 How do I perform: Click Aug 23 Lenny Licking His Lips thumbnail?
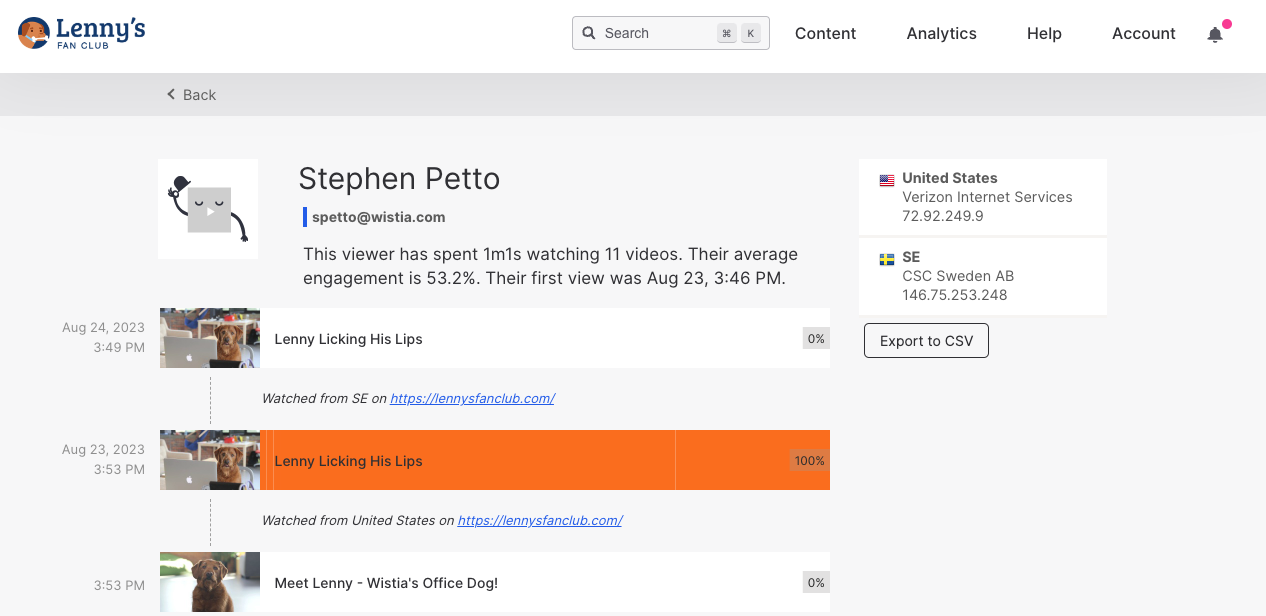[x=210, y=460]
